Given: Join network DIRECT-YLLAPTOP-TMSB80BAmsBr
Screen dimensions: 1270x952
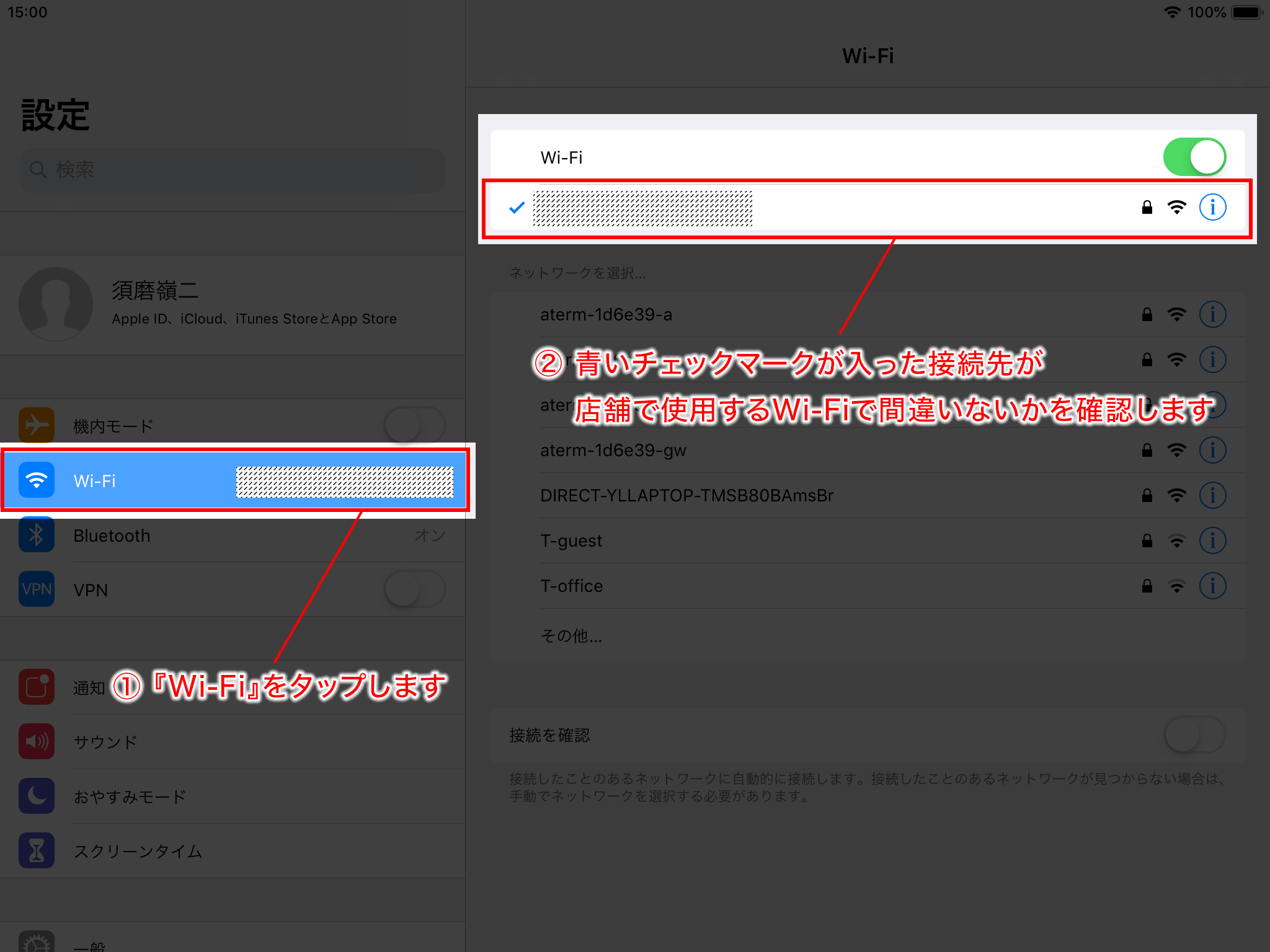Looking at the screenshot, I should [x=868, y=495].
